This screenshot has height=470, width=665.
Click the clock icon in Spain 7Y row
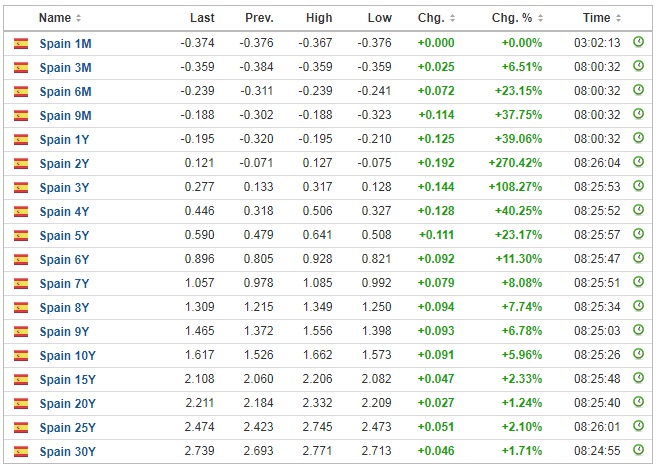point(638,282)
